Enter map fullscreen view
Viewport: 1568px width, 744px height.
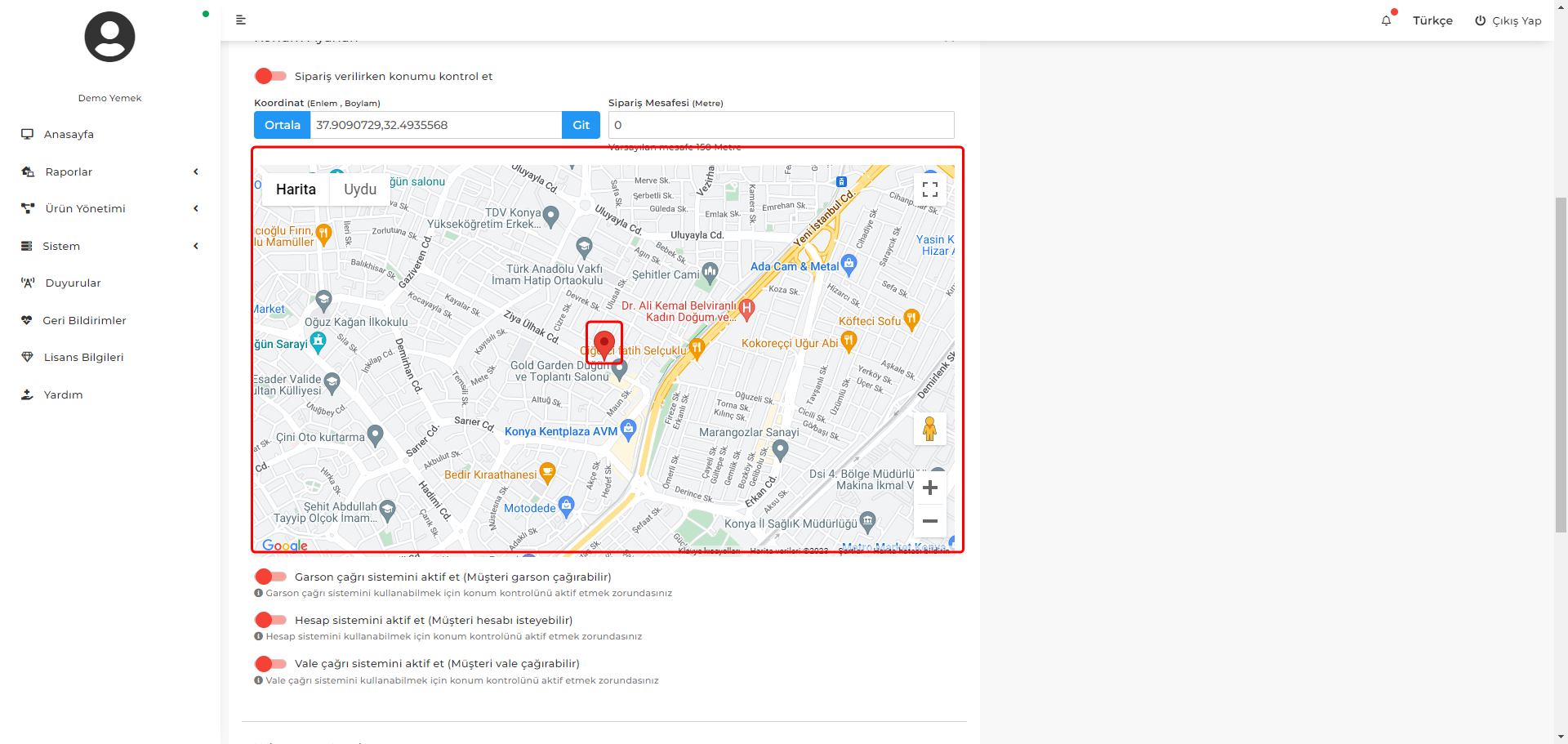click(x=929, y=189)
